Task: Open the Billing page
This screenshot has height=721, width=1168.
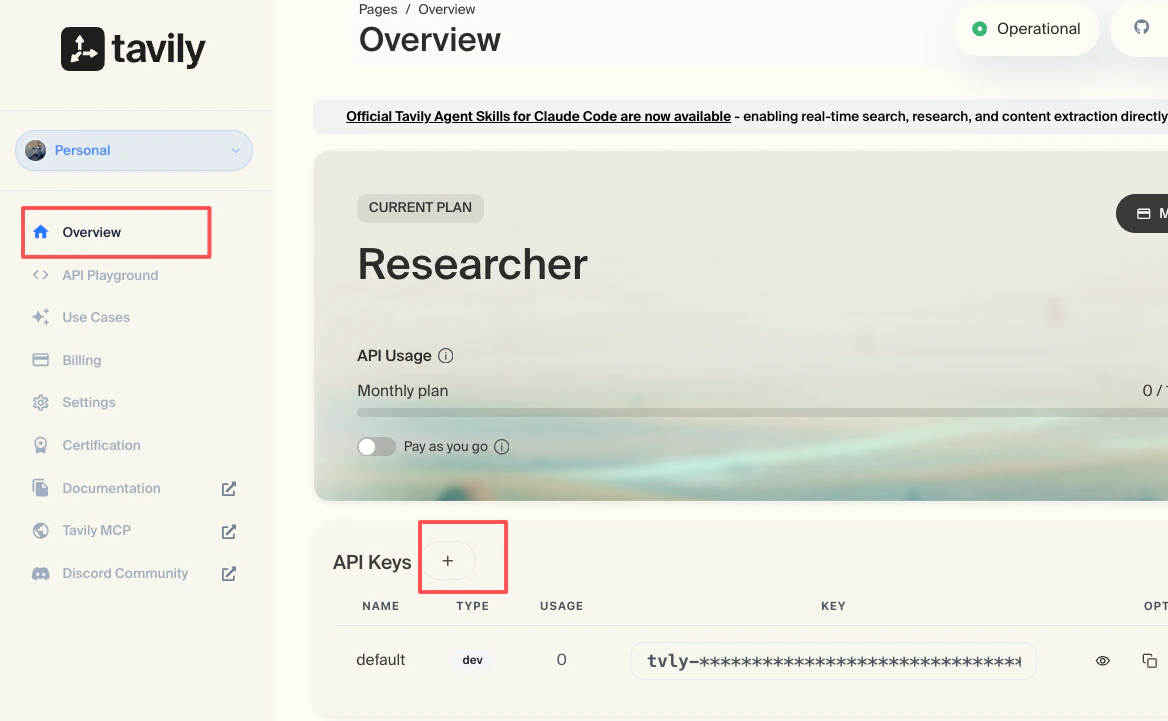Action: click(x=82, y=360)
